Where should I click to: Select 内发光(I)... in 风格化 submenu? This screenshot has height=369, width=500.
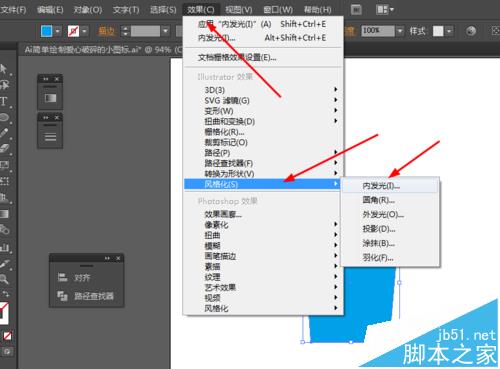pyautogui.click(x=390, y=186)
